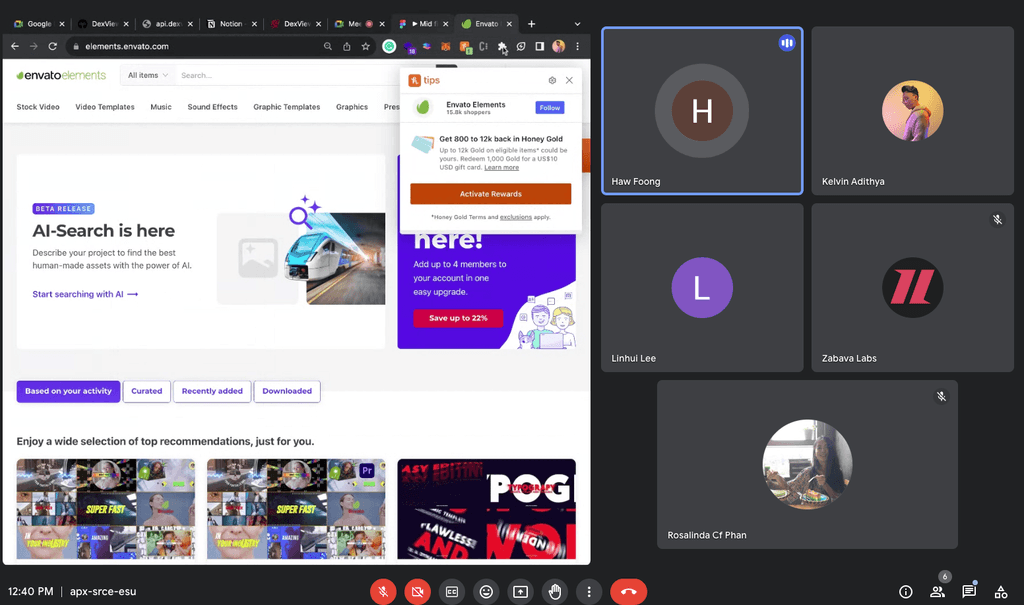Reload the Envato page
Screen dimensions: 1024x605
tap(53, 46)
